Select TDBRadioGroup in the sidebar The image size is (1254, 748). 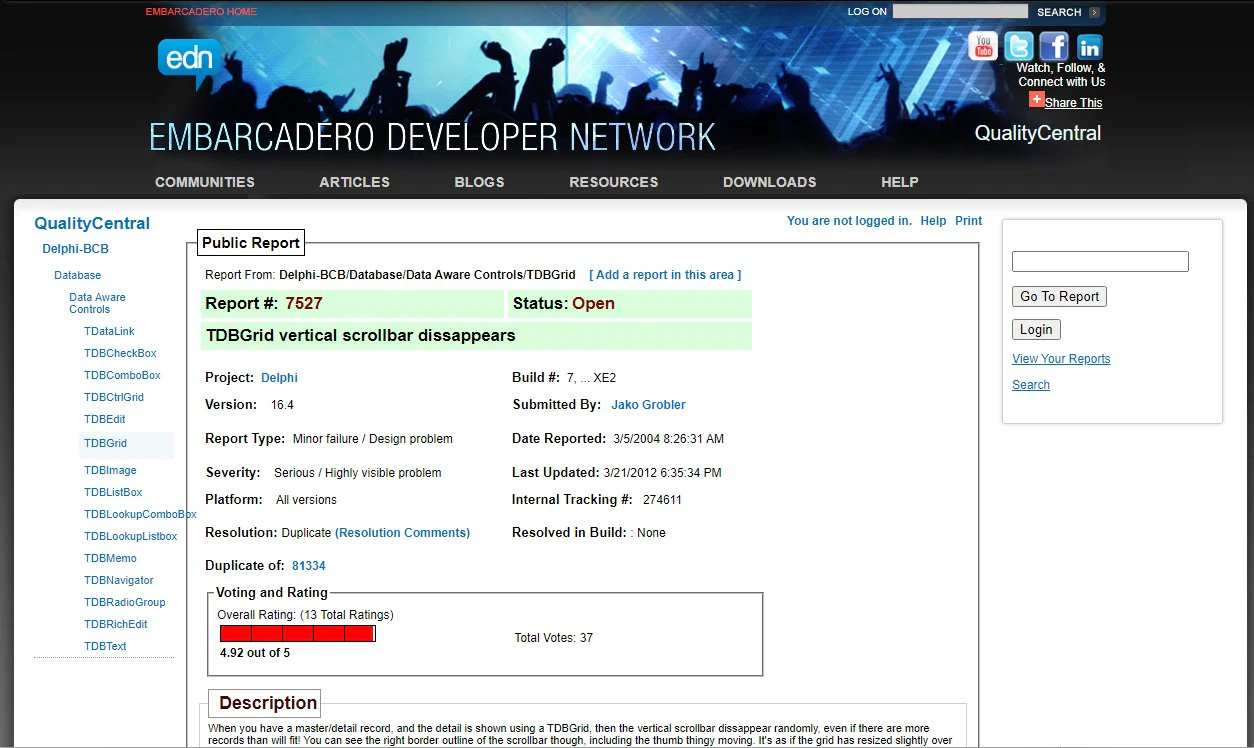coord(125,602)
